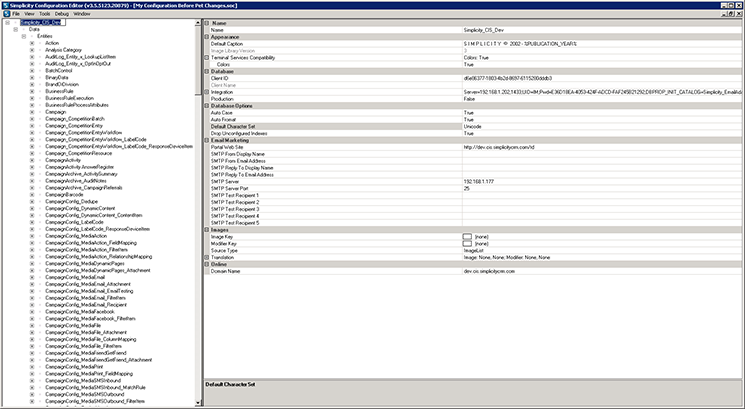Viewport: 745px width, 409px height.
Task: Collapse the Online property category
Action: point(207,264)
